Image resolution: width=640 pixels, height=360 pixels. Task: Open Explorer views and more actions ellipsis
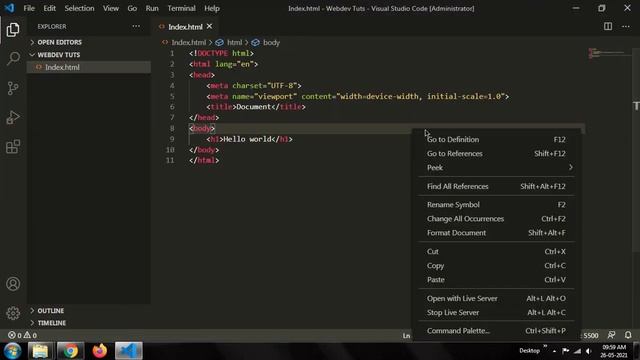coord(136,26)
